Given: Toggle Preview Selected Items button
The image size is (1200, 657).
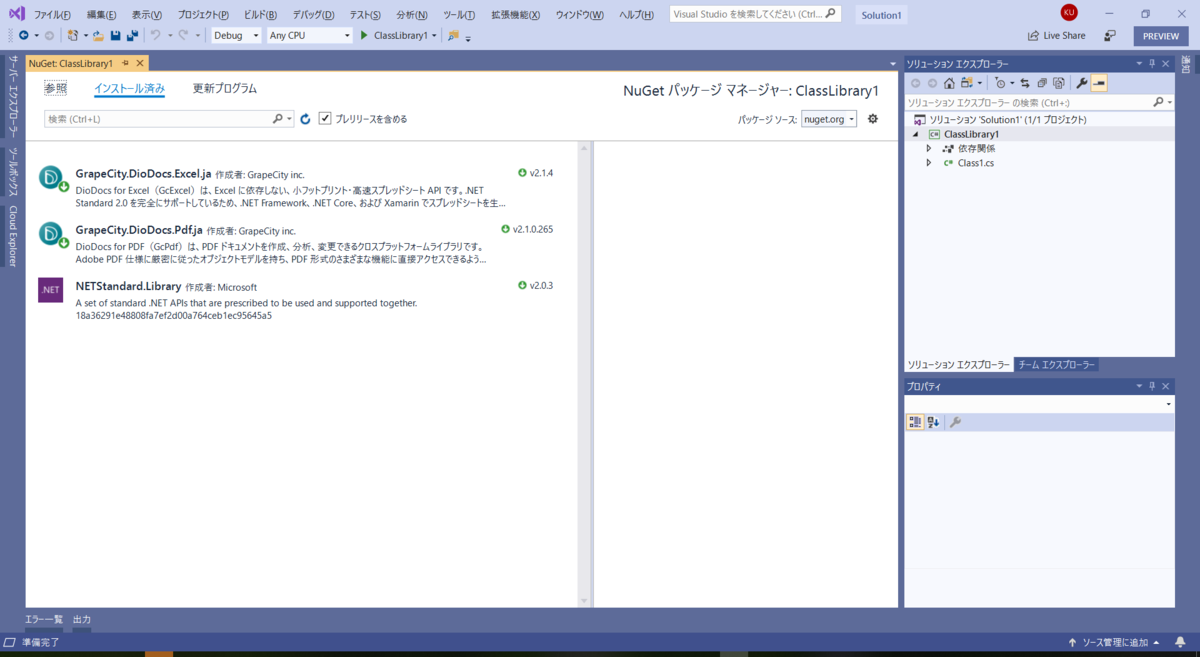Looking at the screenshot, I should coord(1099,83).
